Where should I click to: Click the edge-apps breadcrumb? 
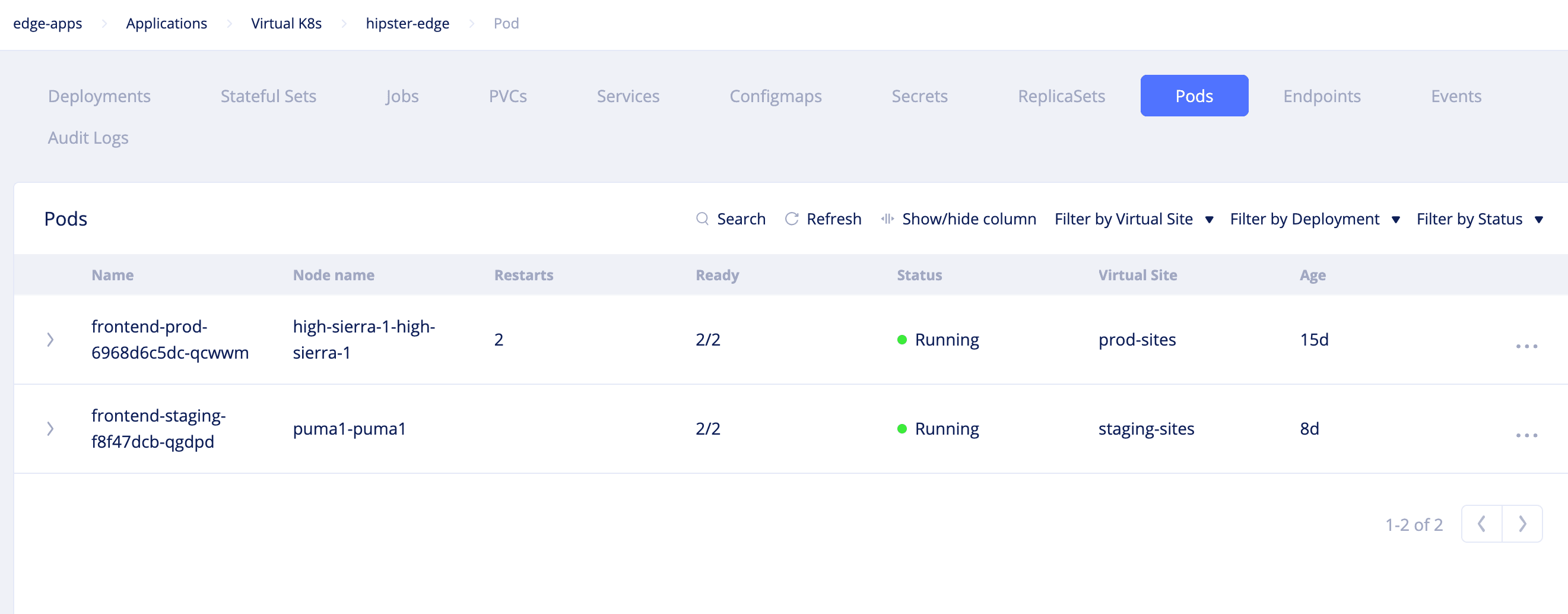click(47, 24)
